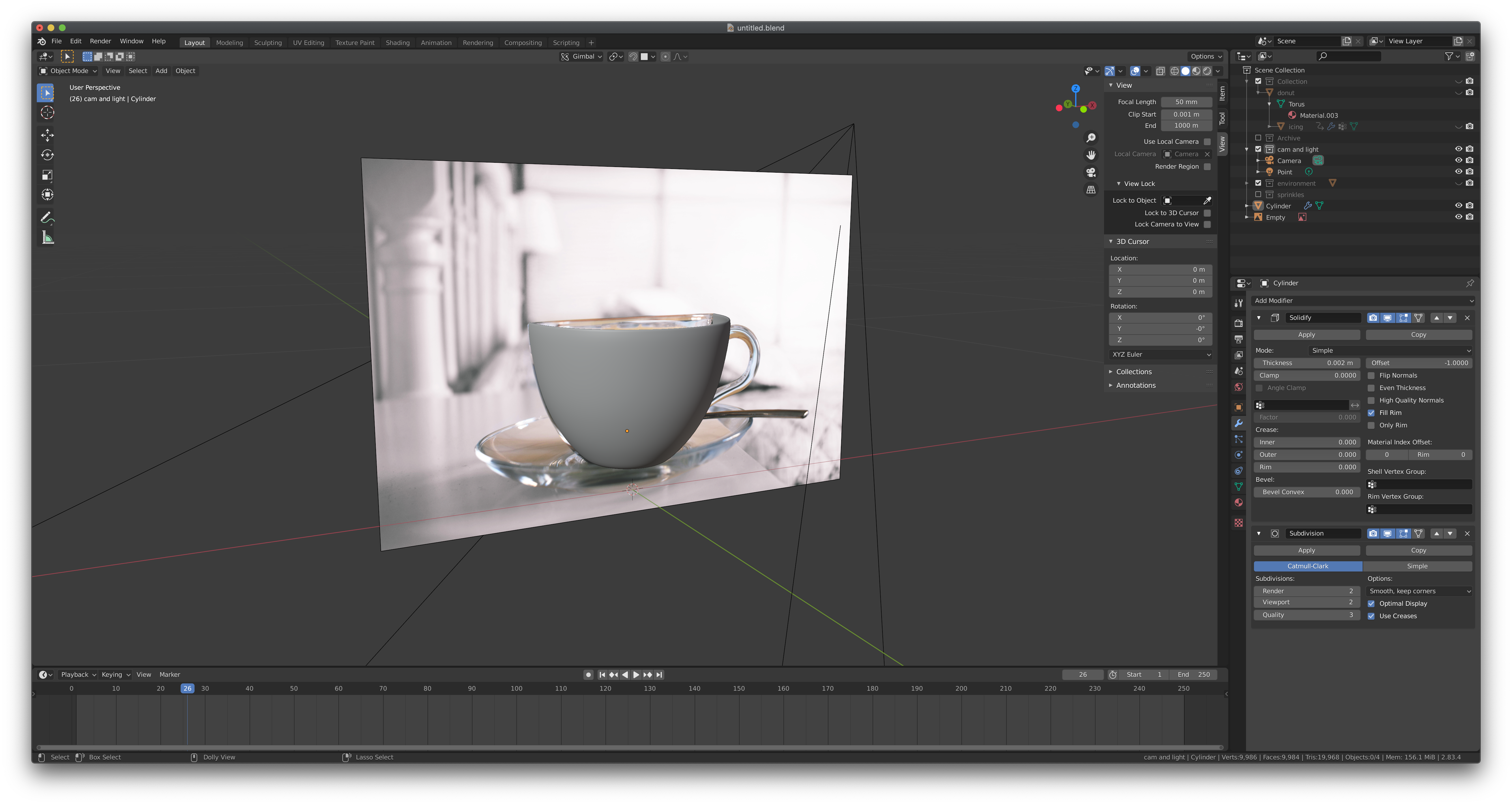Toggle camera view icon in viewport
Image resolution: width=1512 pixels, height=805 pixels.
(x=1090, y=173)
